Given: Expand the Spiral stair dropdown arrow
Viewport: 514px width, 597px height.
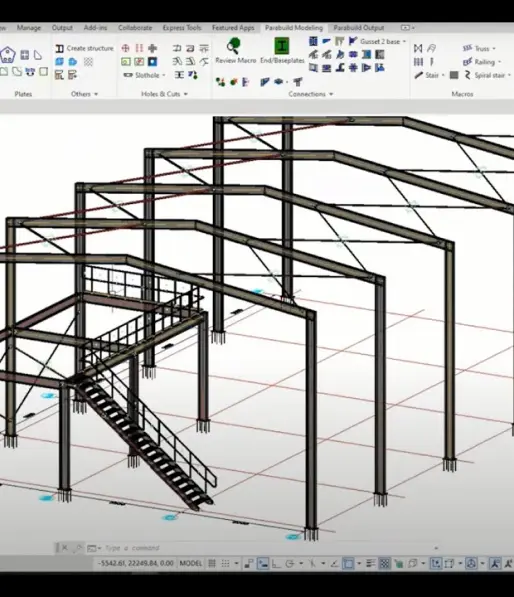Looking at the screenshot, I should [509, 75].
